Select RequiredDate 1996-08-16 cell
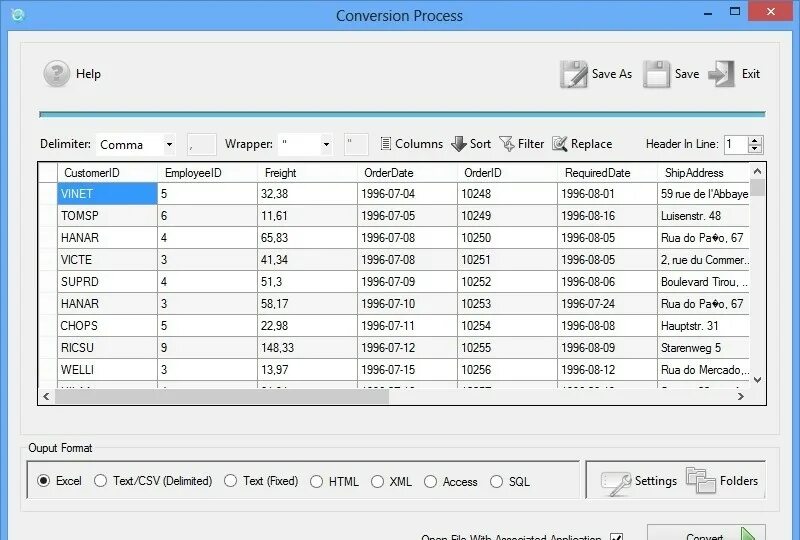The image size is (800, 540). (x=607, y=216)
